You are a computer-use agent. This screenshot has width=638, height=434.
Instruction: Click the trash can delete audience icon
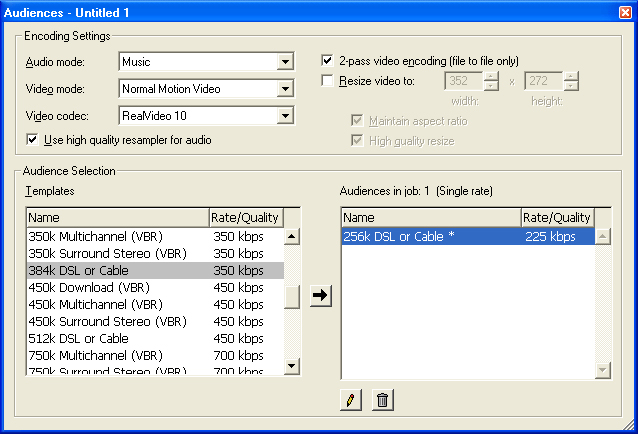click(x=382, y=401)
